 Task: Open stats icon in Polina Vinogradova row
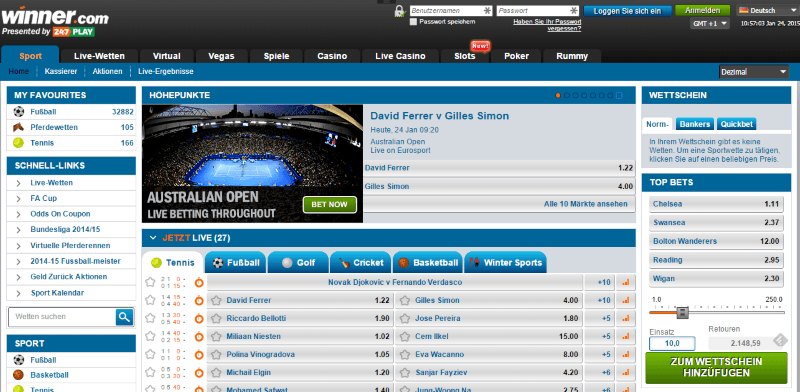pos(626,354)
